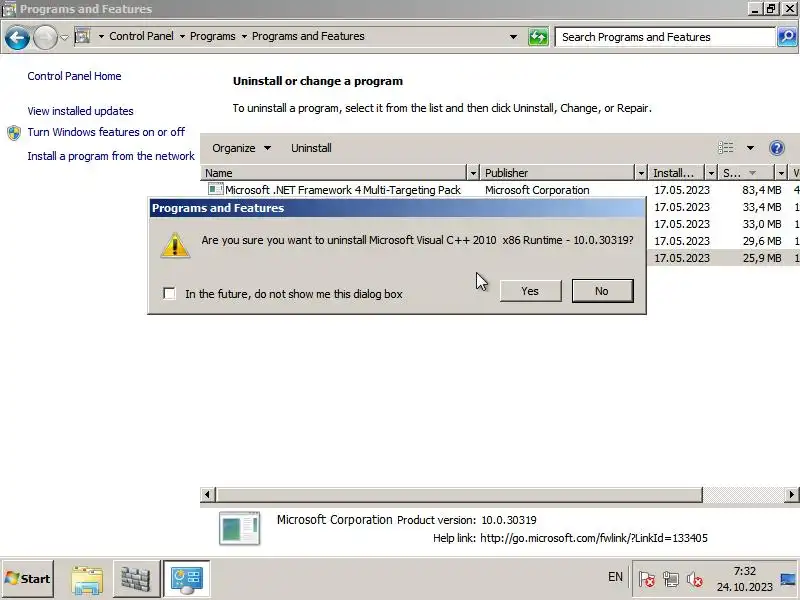Click the forward navigation arrow
Screen dimensions: 800x600
click(x=45, y=37)
